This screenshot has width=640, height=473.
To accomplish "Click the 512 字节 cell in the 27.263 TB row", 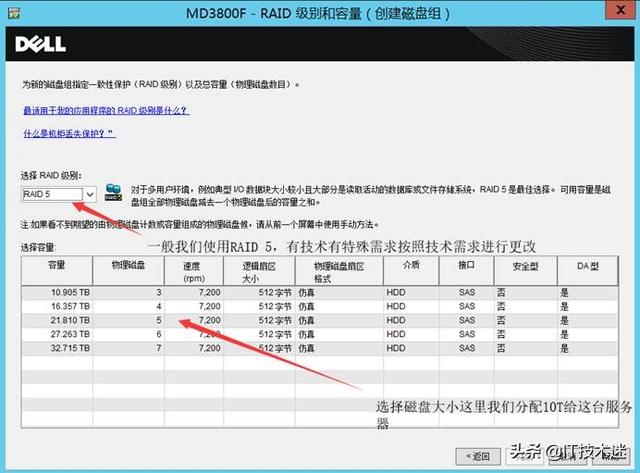I will (275, 334).
